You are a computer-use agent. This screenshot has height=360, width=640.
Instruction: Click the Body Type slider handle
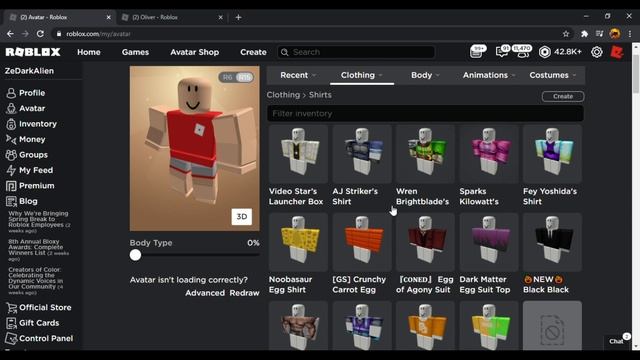pos(135,255)
